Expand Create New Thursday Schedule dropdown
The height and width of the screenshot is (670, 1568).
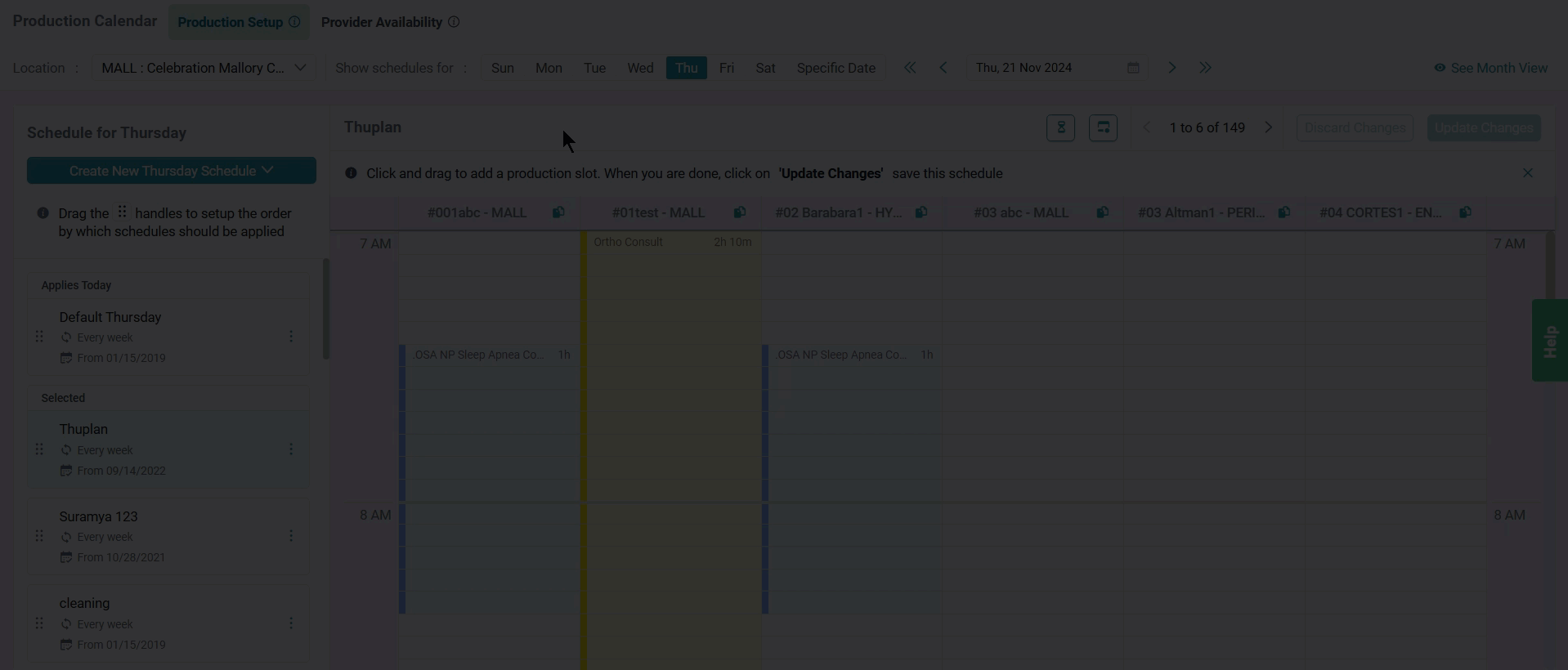(172, 171)
